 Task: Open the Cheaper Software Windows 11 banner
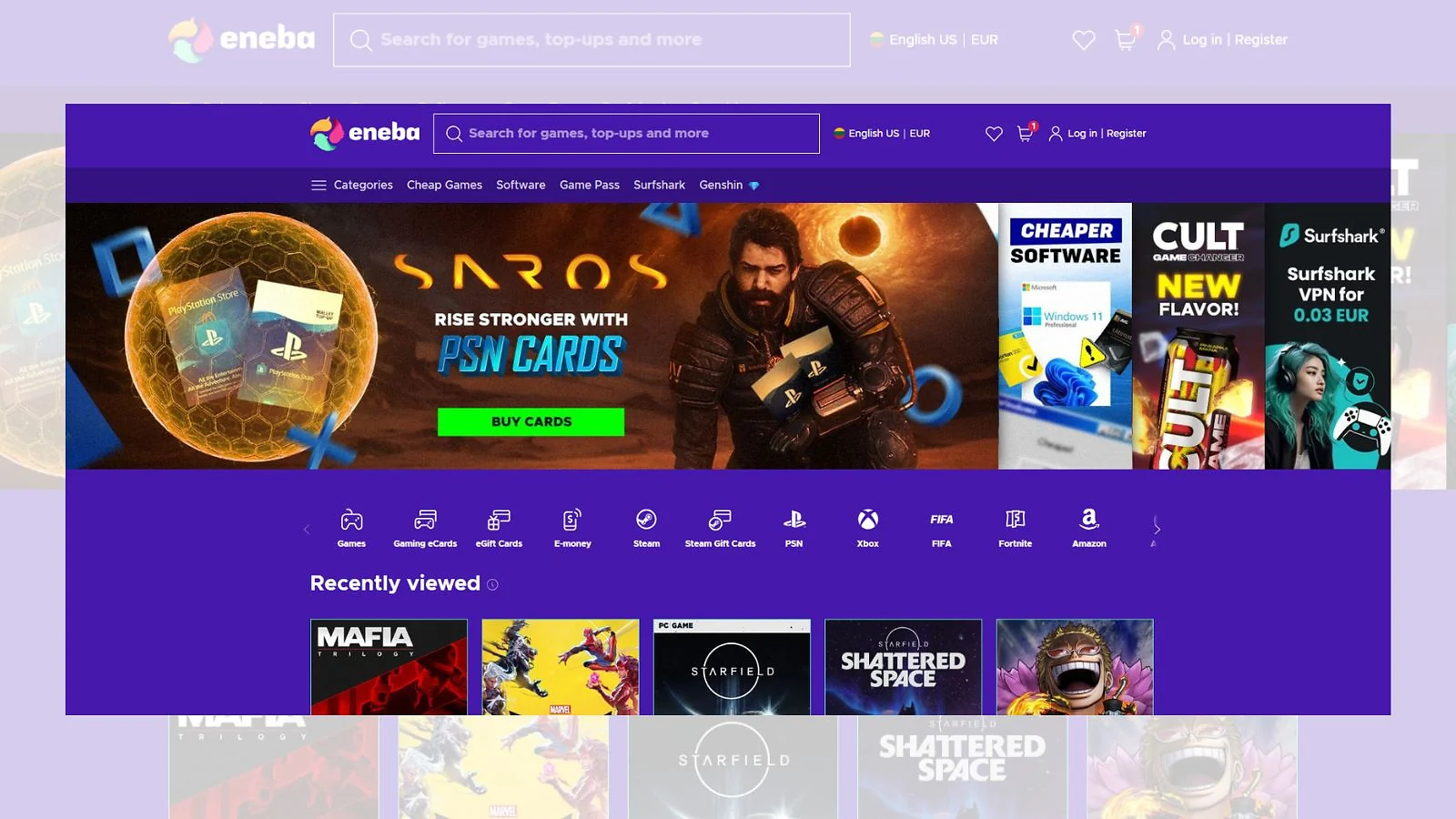[x=1065, y=336]
